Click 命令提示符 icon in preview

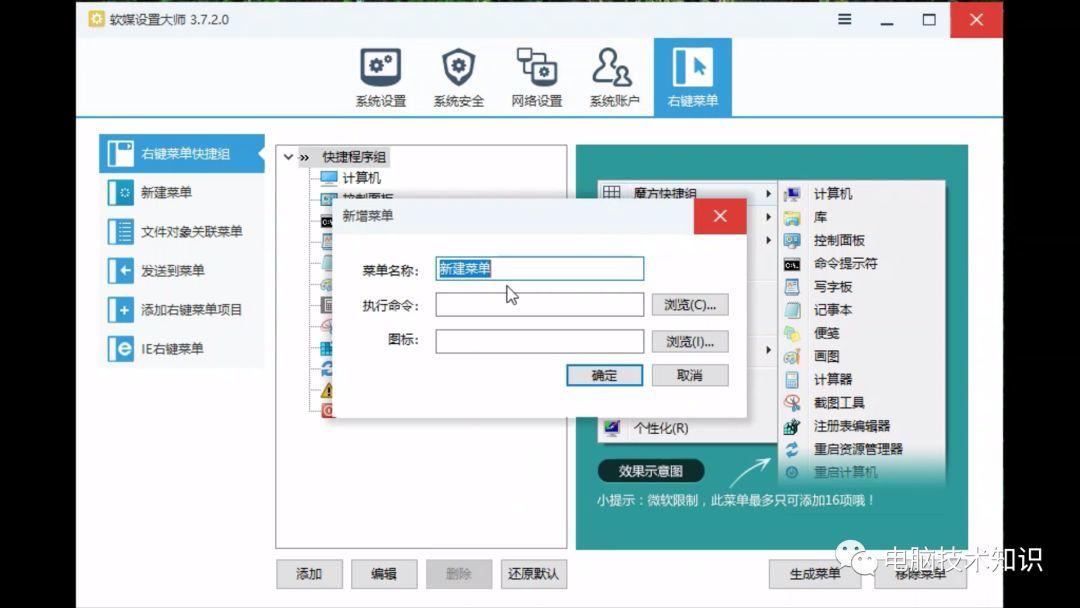(792, 264)
